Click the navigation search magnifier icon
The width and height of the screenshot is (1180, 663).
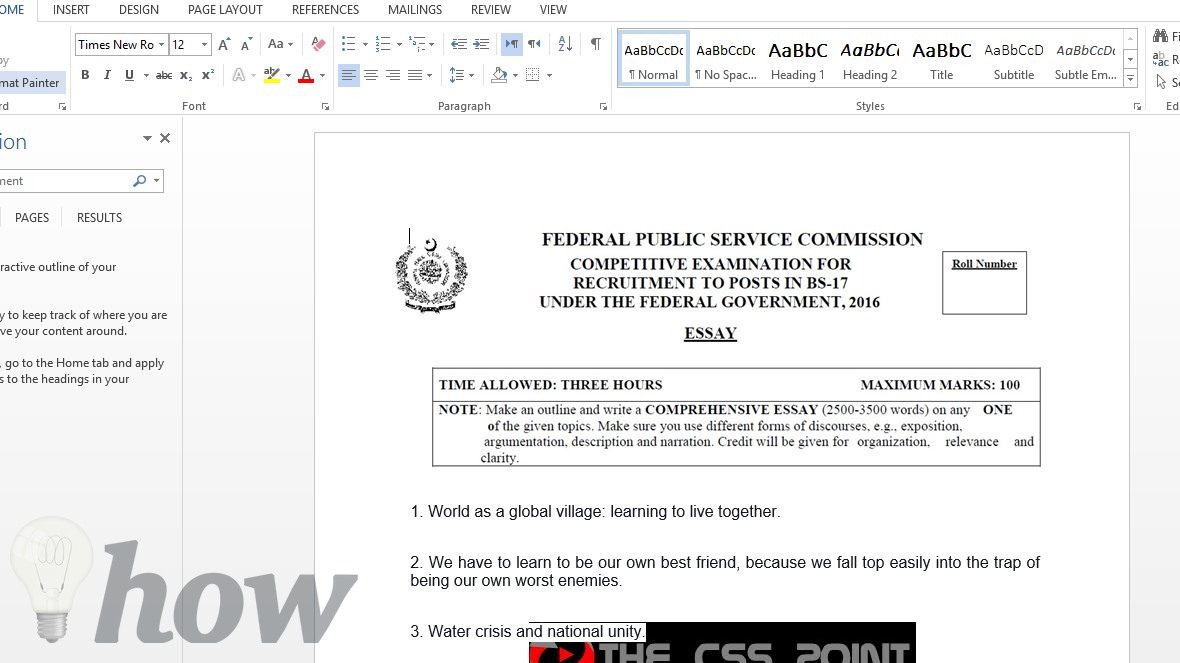pos(139,181)
